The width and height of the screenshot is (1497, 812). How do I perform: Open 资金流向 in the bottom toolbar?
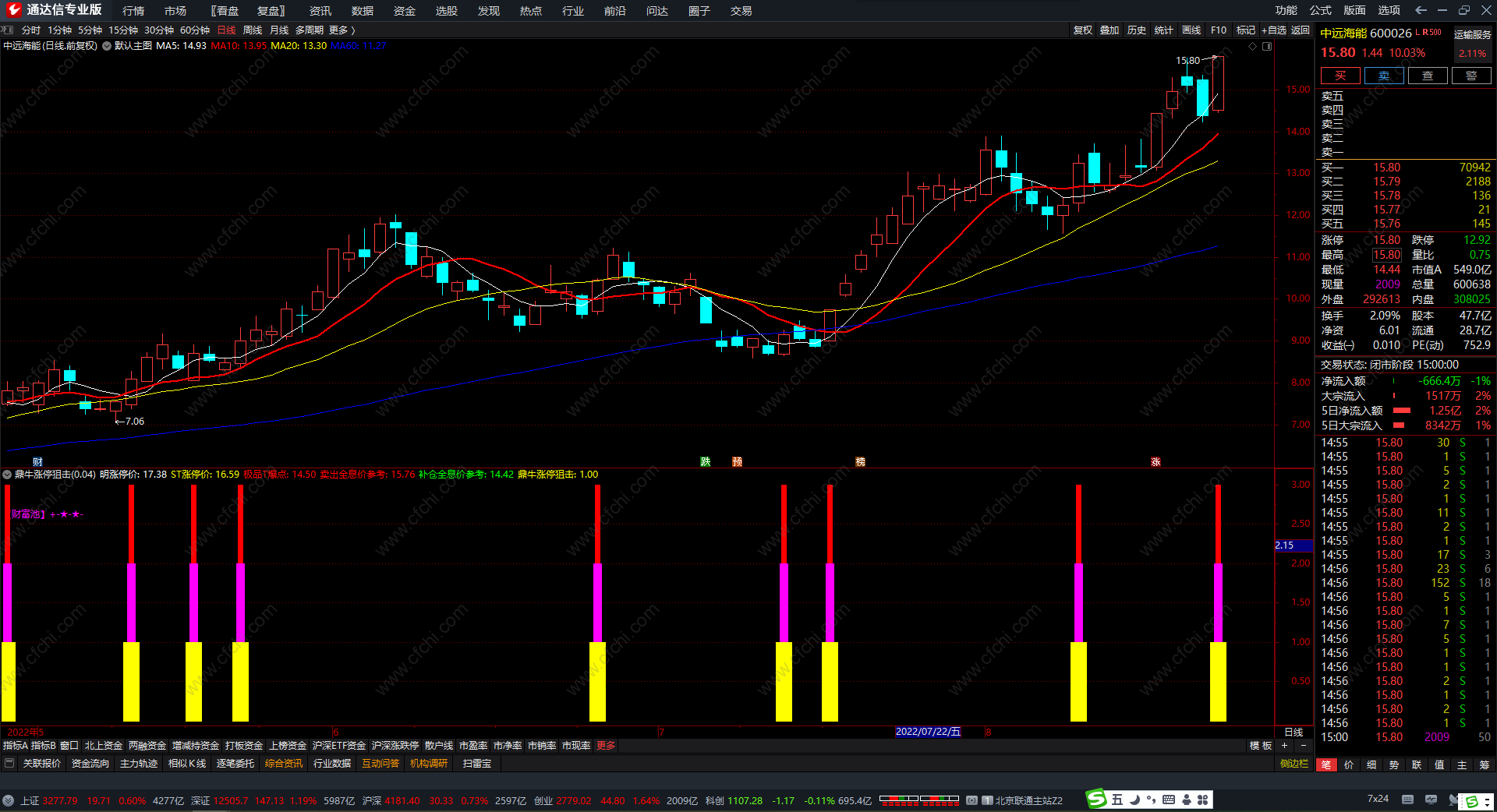[x=90, y=764]
